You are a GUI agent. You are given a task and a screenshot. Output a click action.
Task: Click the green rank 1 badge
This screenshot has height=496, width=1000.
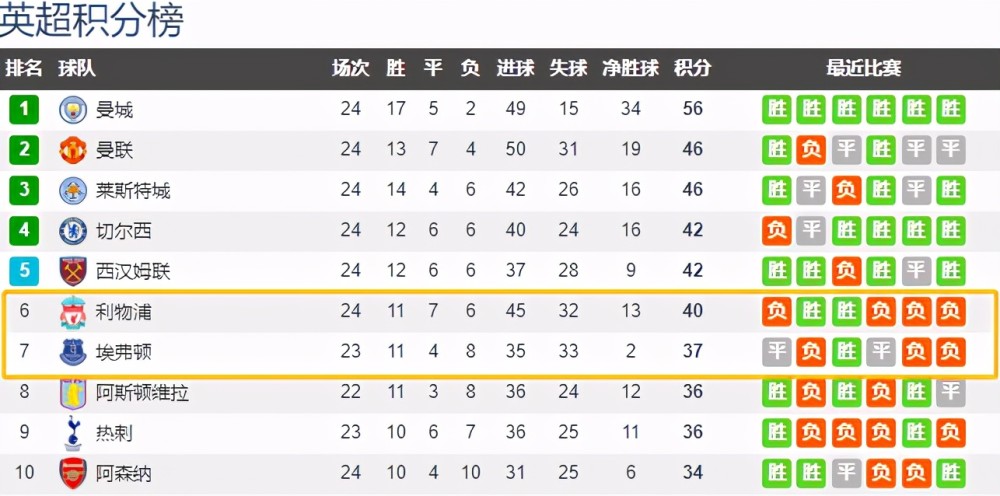tap(24, 109)
